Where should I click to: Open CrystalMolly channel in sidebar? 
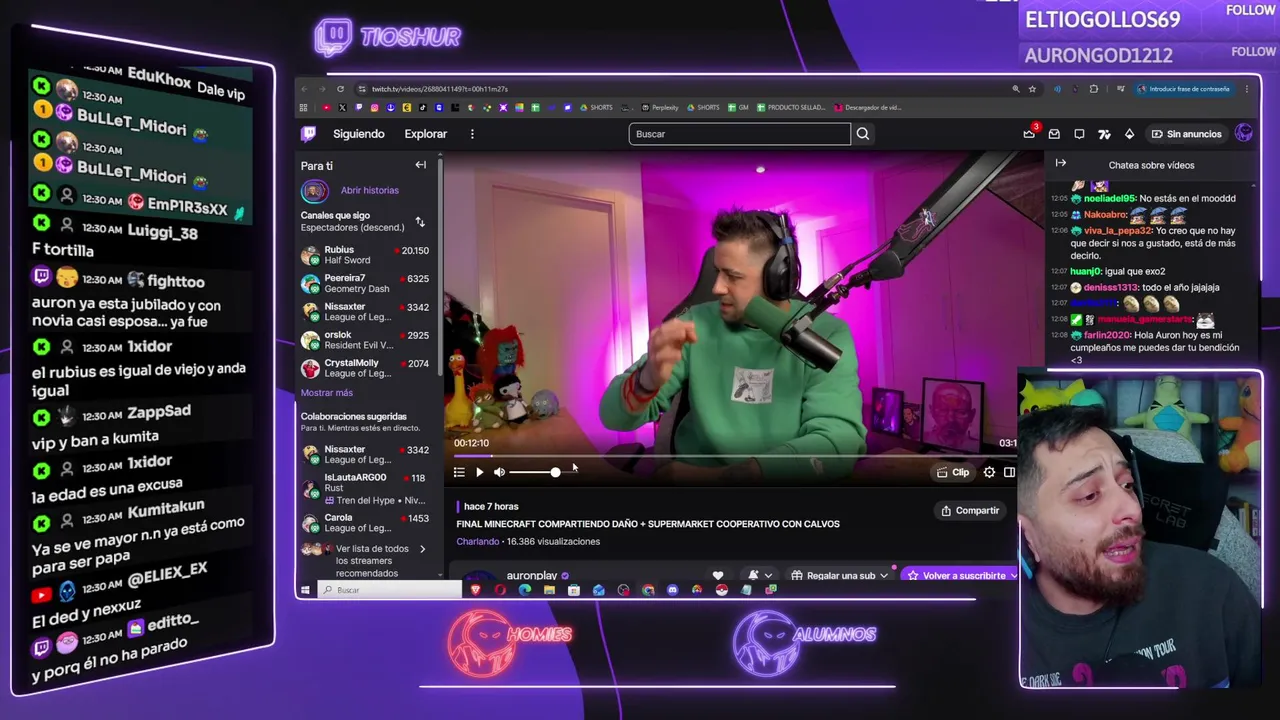[x=365, y=368]
